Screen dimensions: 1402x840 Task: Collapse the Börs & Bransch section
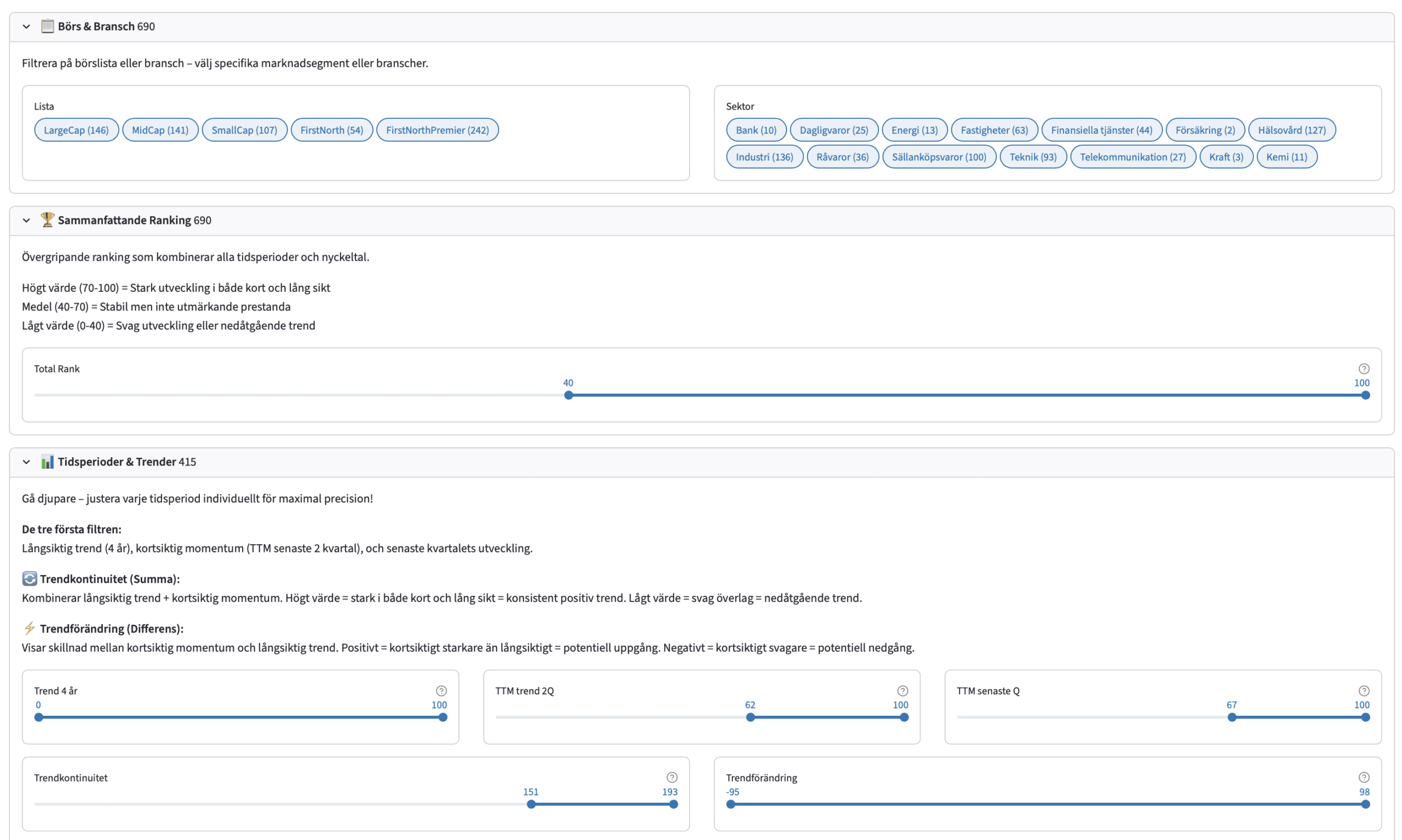pos(26,26)
